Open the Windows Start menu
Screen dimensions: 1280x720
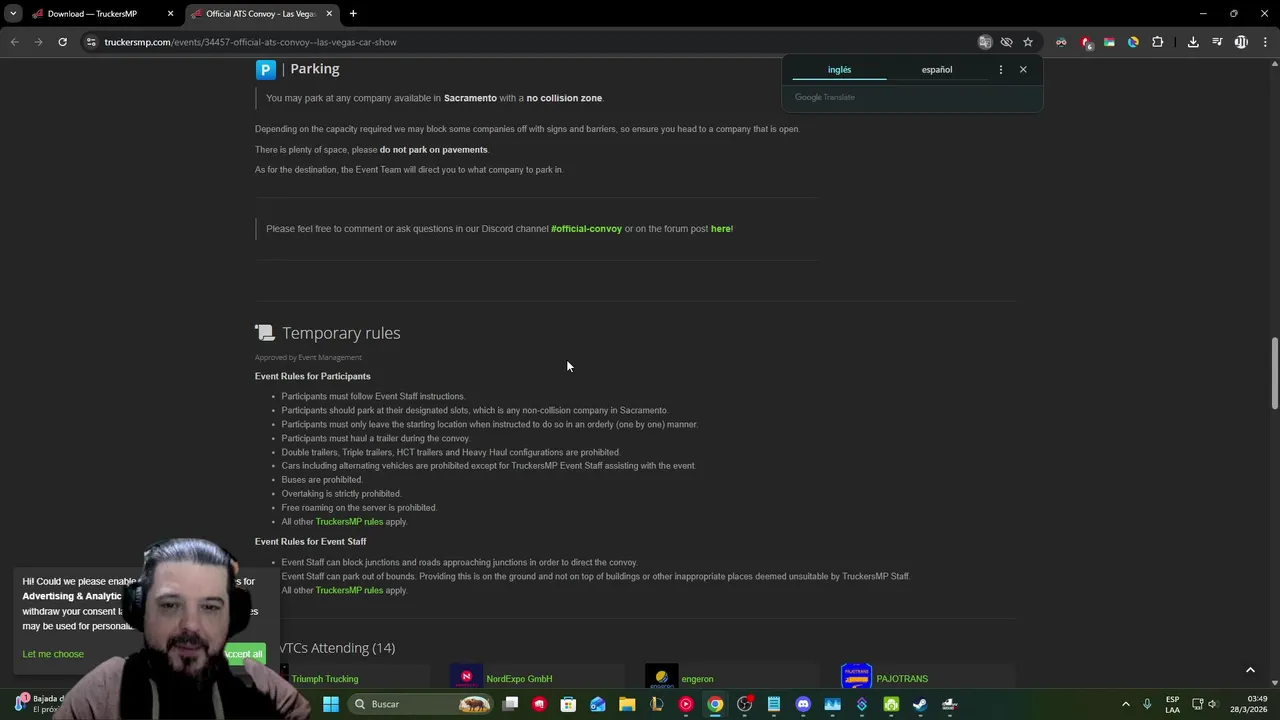[x=331, y=704]
